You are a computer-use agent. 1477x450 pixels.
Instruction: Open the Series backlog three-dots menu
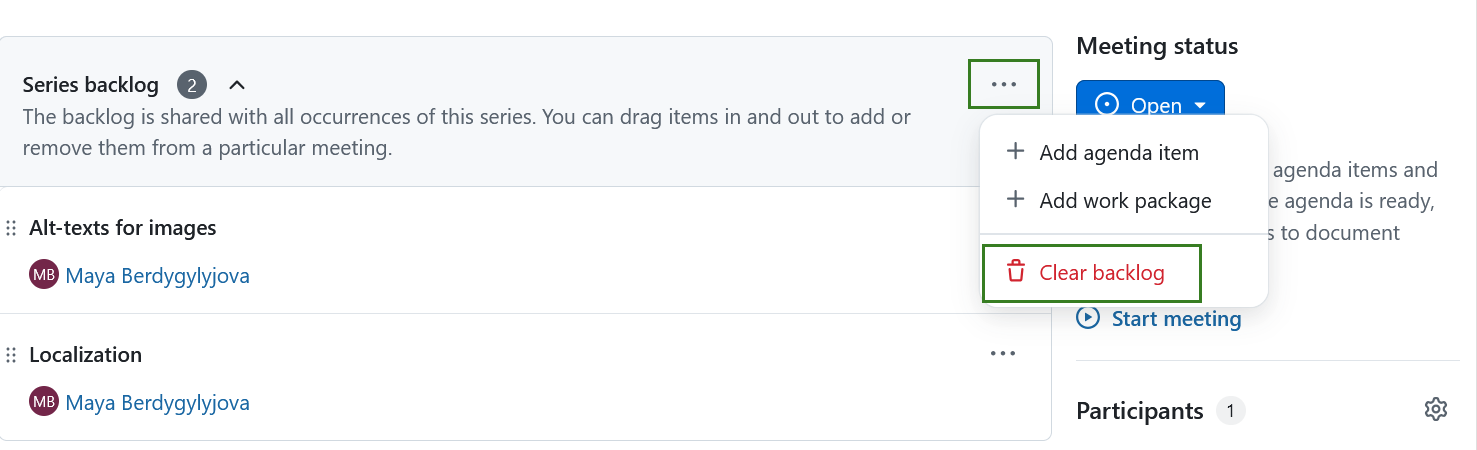1003,84
